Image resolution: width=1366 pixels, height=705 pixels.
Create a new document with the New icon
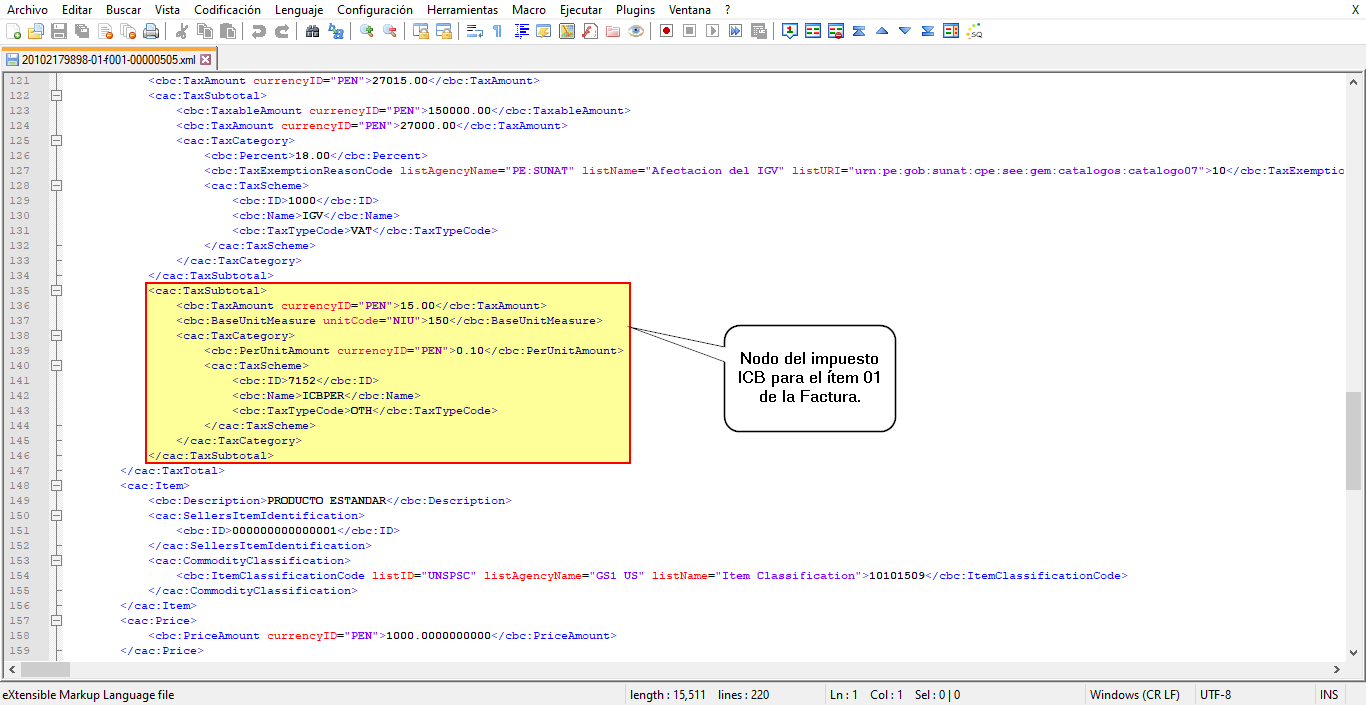(13, 31)
